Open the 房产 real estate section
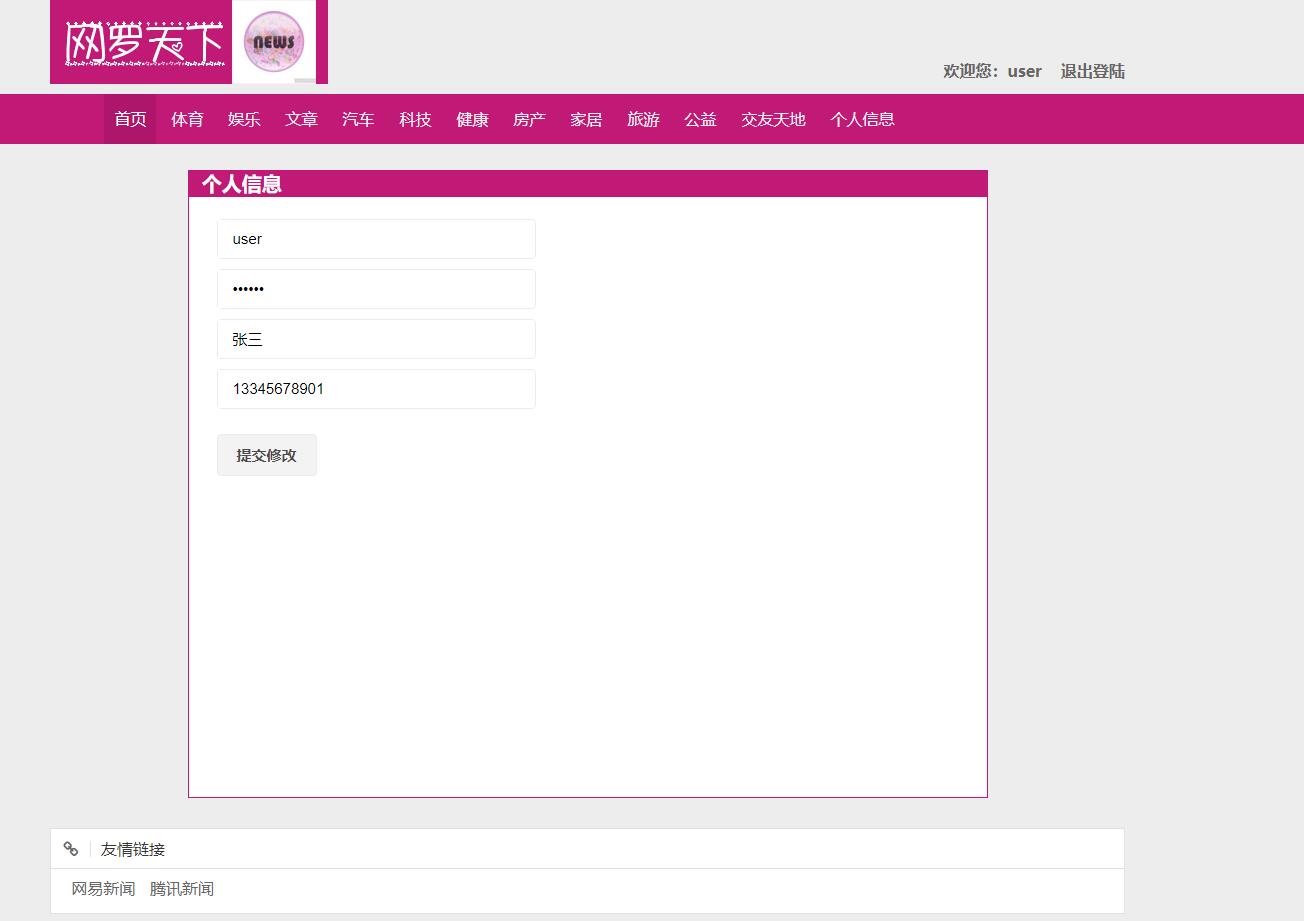This screenshot has height=921, width=1304. [x=529, y=118]
